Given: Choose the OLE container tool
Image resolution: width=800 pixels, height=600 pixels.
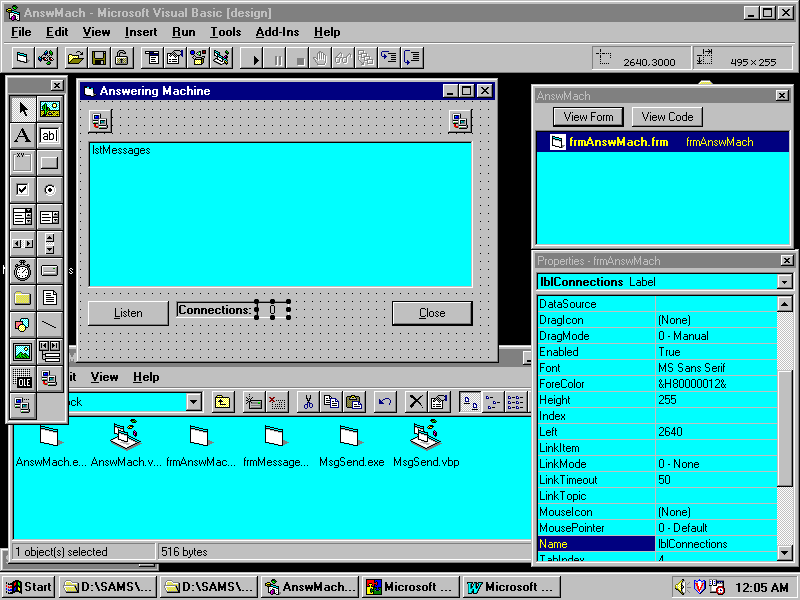Looking at the screenshot, I should pyautogui.click(x=22, y=379).
